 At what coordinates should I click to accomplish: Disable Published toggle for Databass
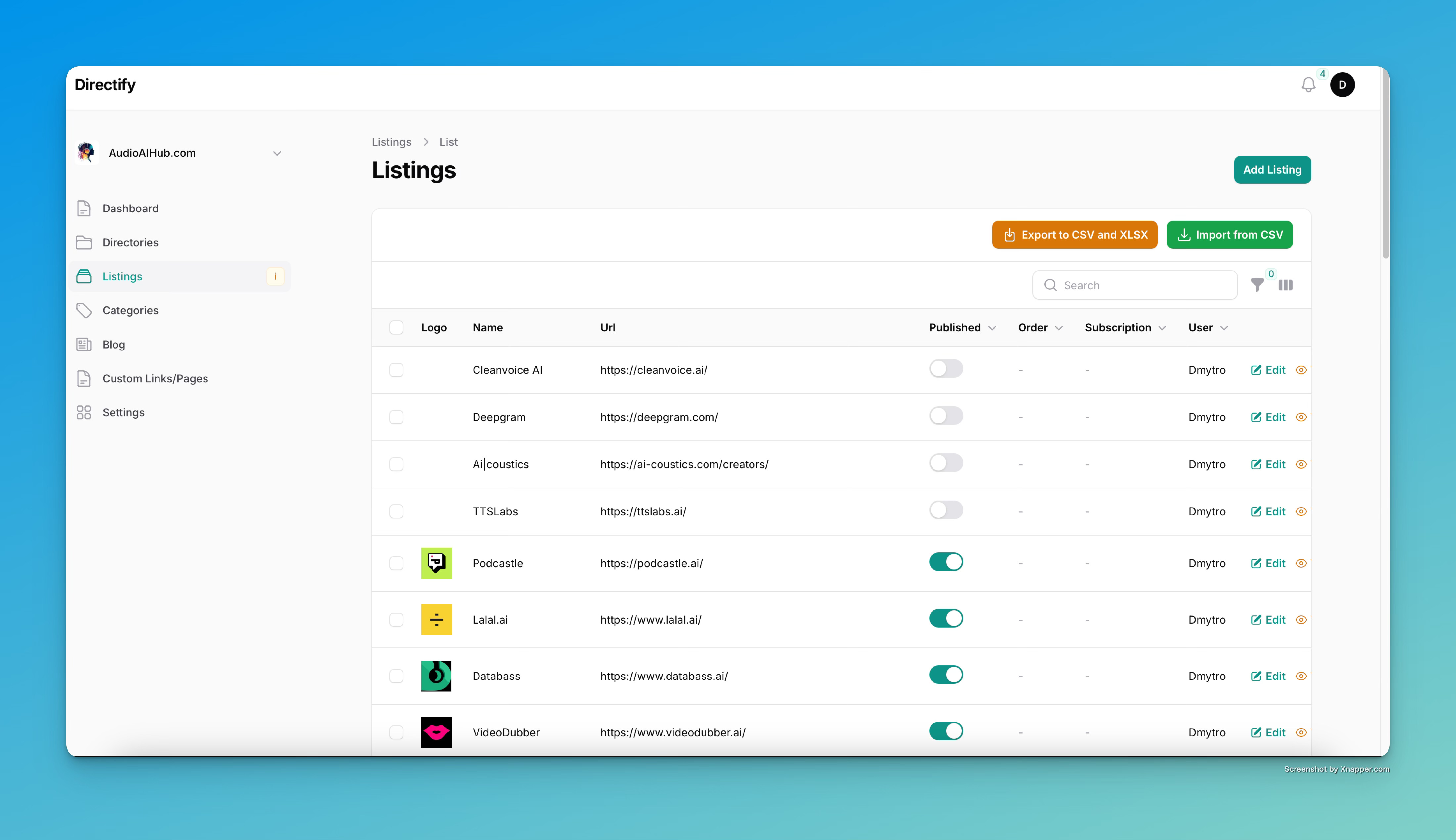(946, 675)
